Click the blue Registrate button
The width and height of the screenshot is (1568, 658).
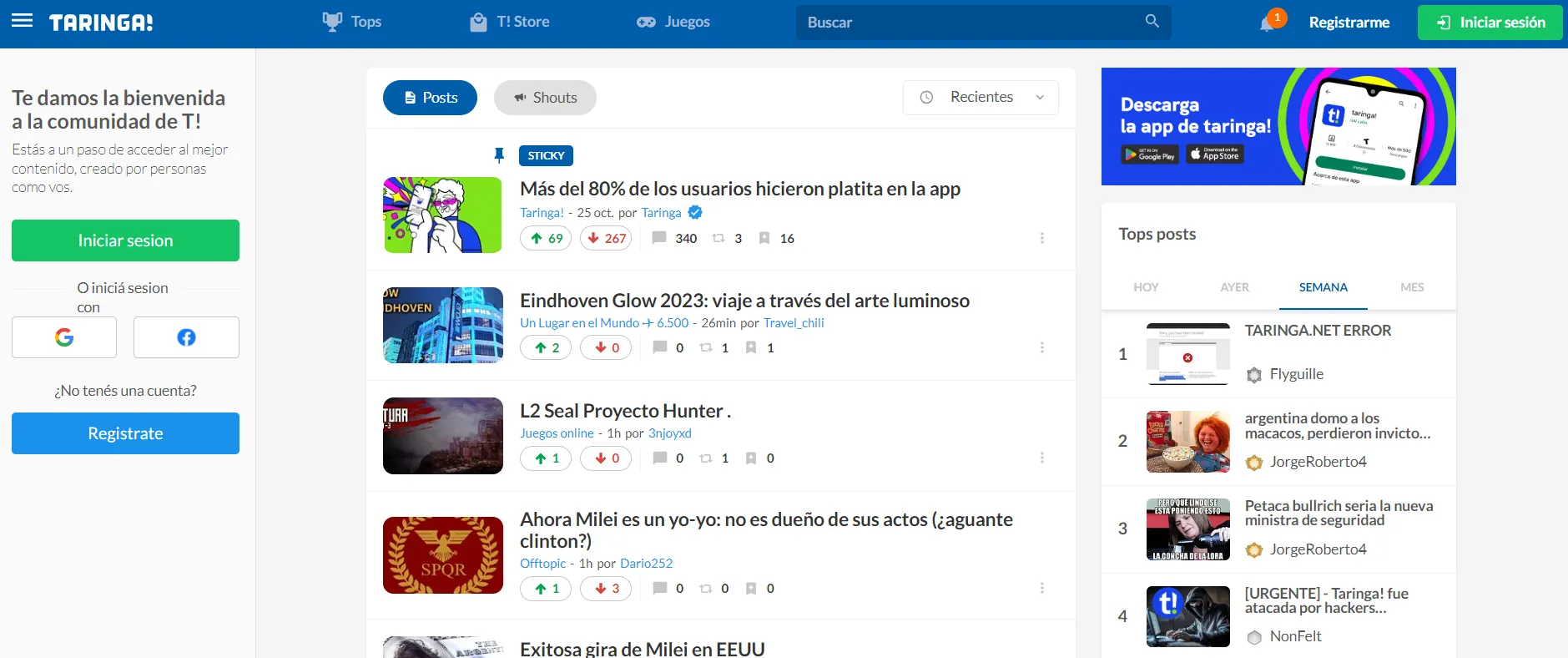(125, 433)
